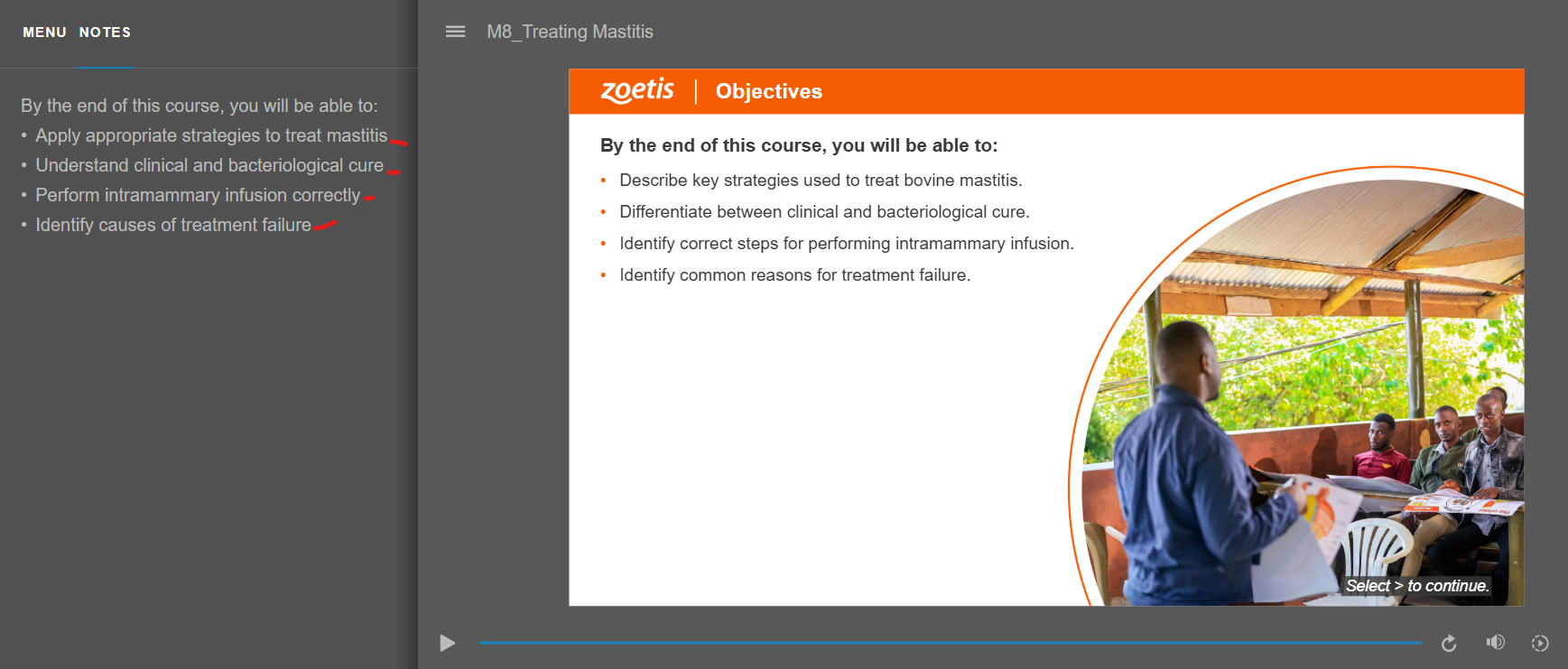Select note 'Perform intramammary infusion correctly'
The width and height of the screenshot is (1568, 669).
(x=198, y=195)
